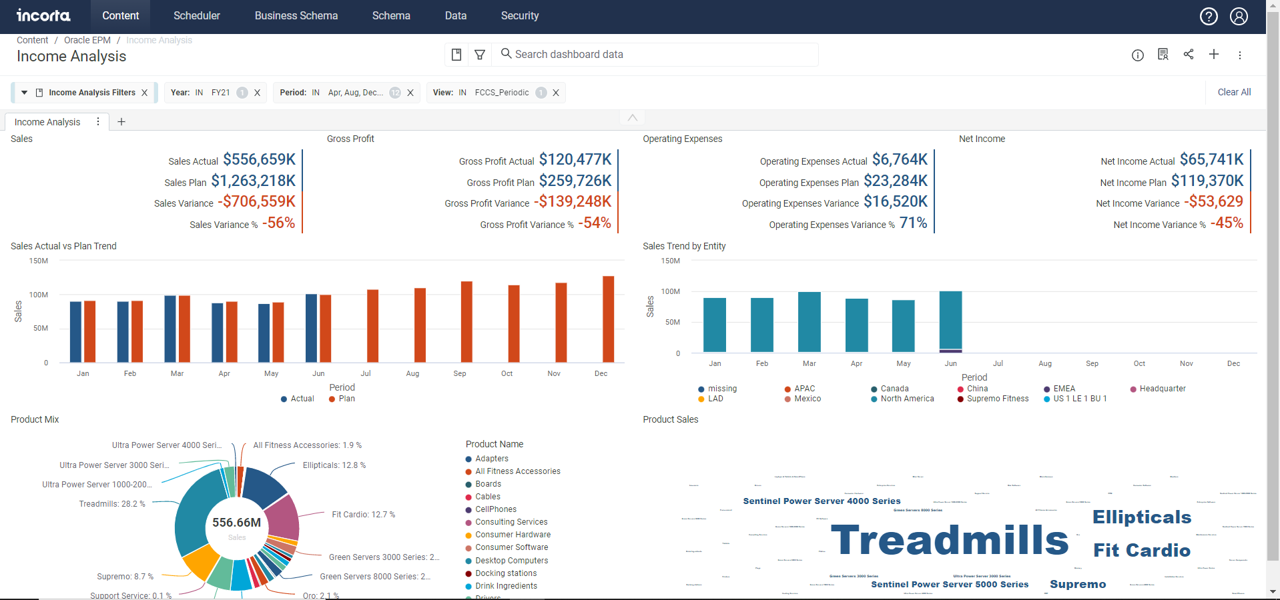Screen dimensions: 1280x600
Task: Toggle Canada in entity legend
Action: pyautogui.click(x=889, y=388)
